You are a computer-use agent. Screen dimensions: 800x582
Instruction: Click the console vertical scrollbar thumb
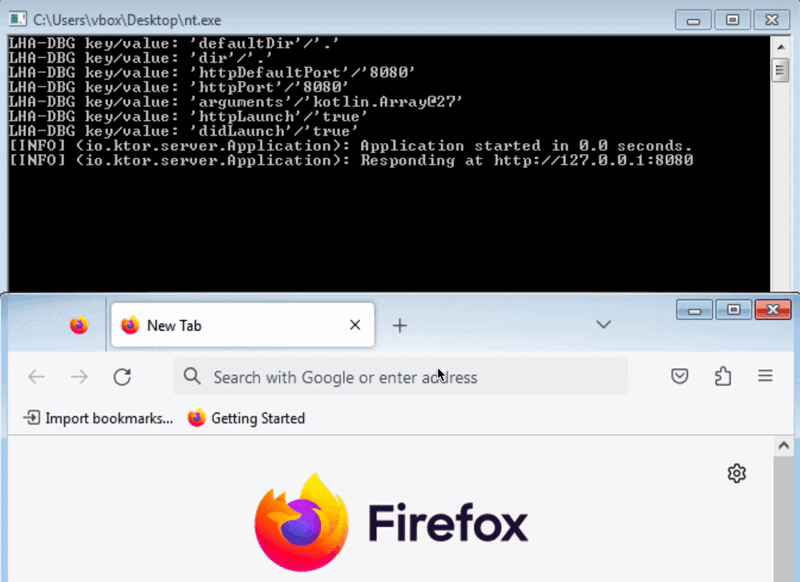pyautogui.click(x=780, y=70)
